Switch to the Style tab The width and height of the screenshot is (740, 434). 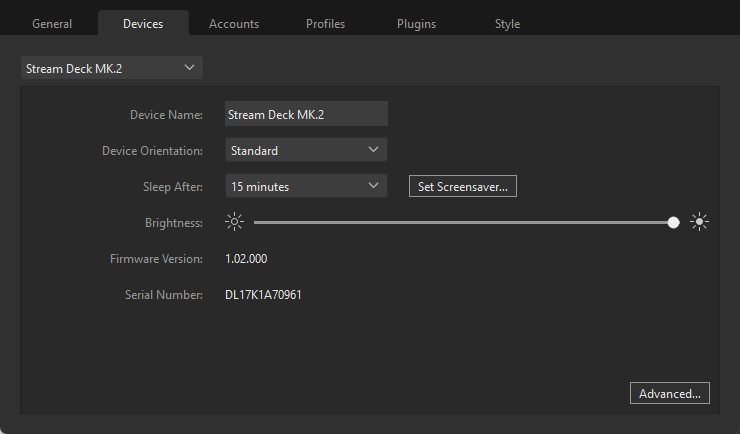pyautogui.click(x=507, y=24)
